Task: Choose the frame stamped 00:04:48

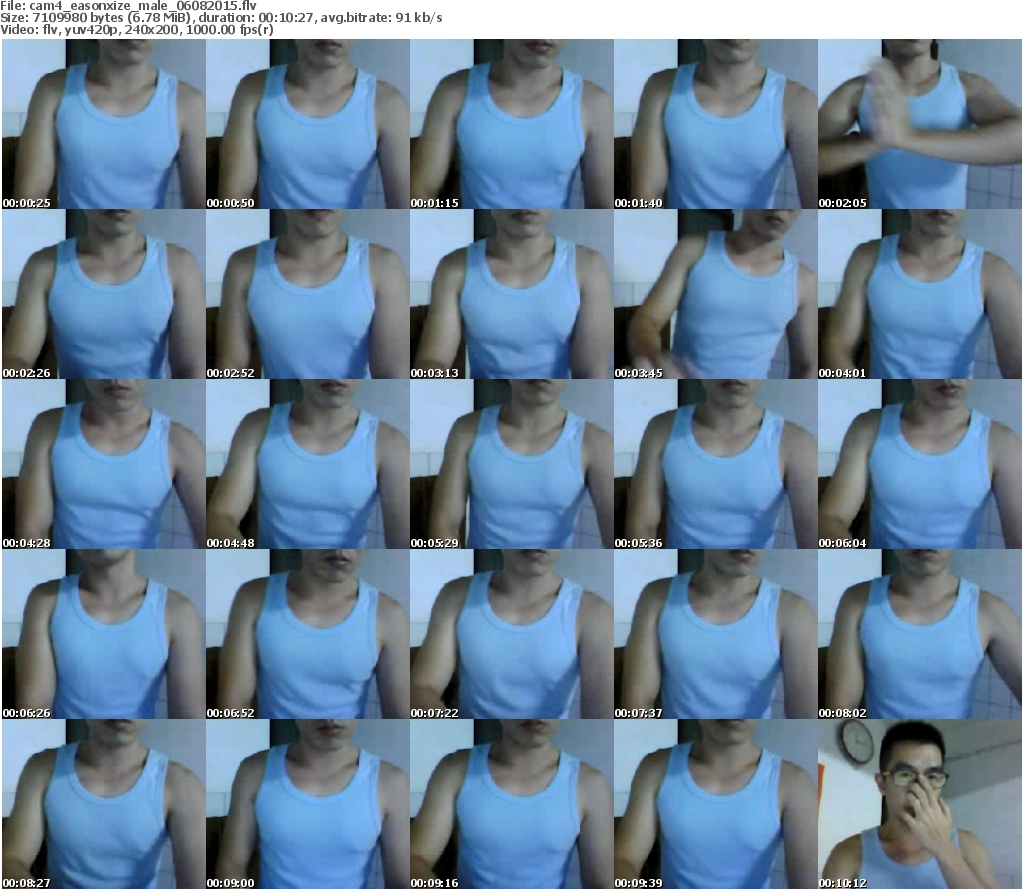Action: (308, 464)
